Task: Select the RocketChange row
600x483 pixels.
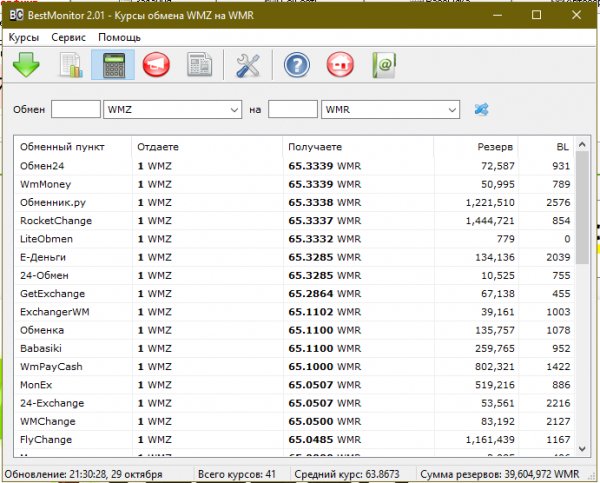Action: pyautogui.click(x=295, y=221)
